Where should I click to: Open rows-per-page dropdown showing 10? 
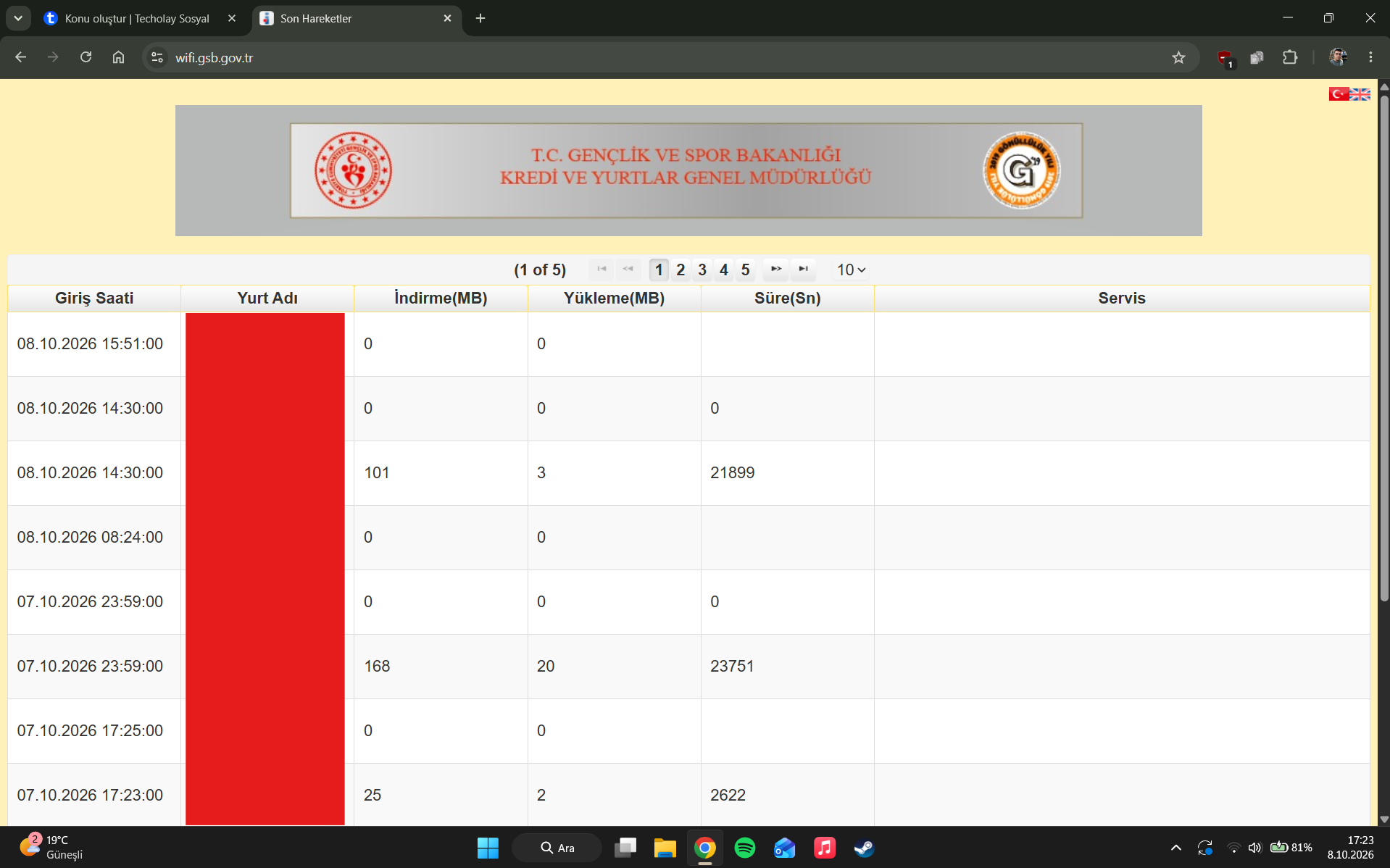pyautogui.click(x=851, y=270)
